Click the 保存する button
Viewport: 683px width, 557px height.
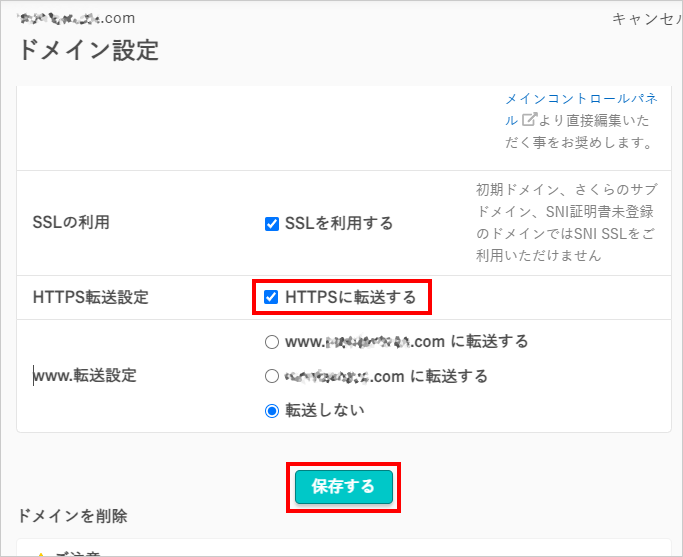tap(344, 487)
